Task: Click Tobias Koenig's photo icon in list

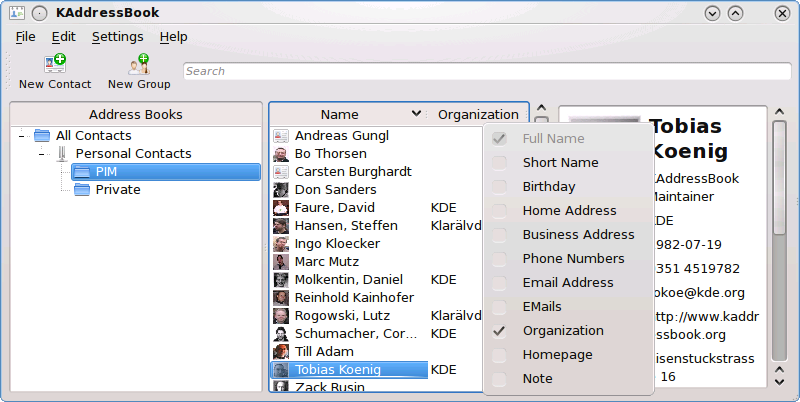Action: [x=281, y=369]
